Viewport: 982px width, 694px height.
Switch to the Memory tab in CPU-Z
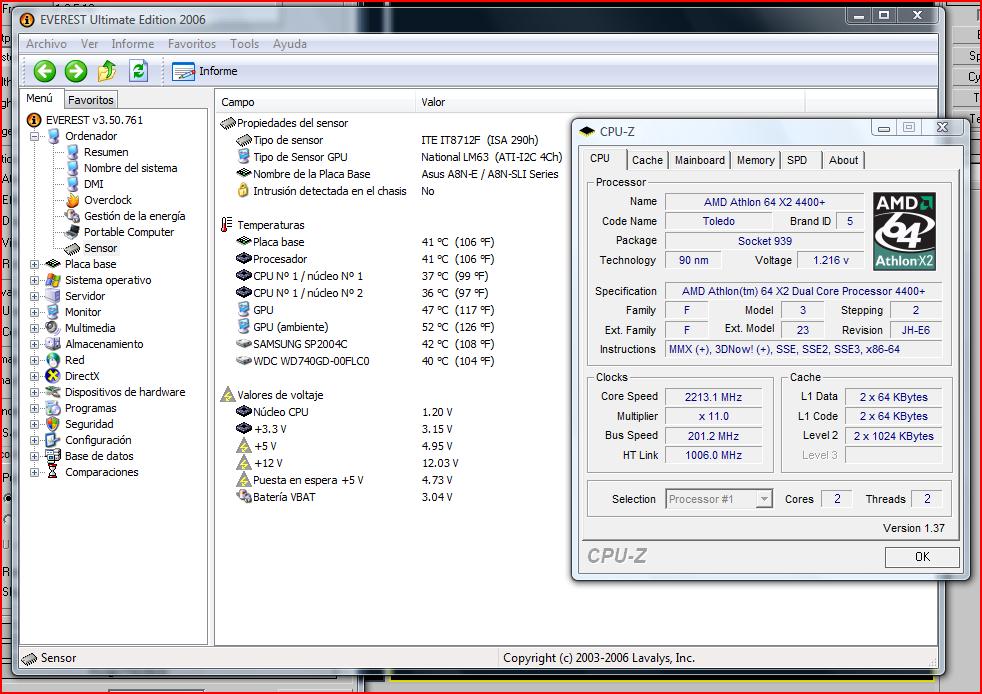pyautogui.click(x=755, y=160)
